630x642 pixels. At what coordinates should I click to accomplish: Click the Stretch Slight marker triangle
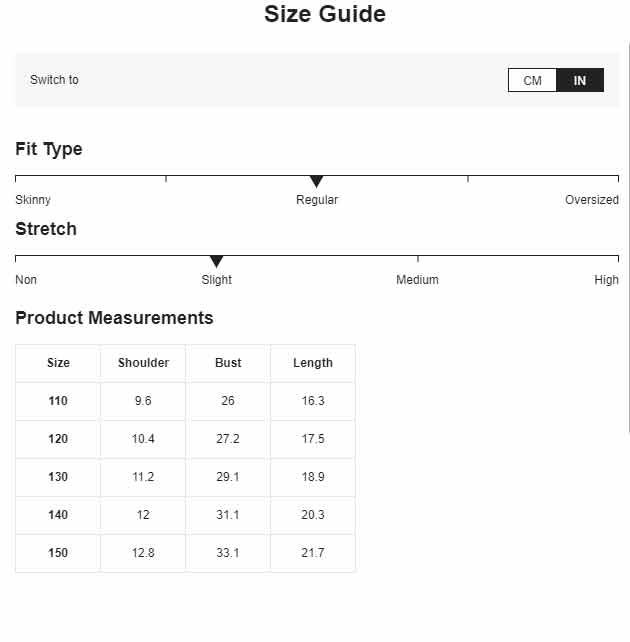click(217, 261)
